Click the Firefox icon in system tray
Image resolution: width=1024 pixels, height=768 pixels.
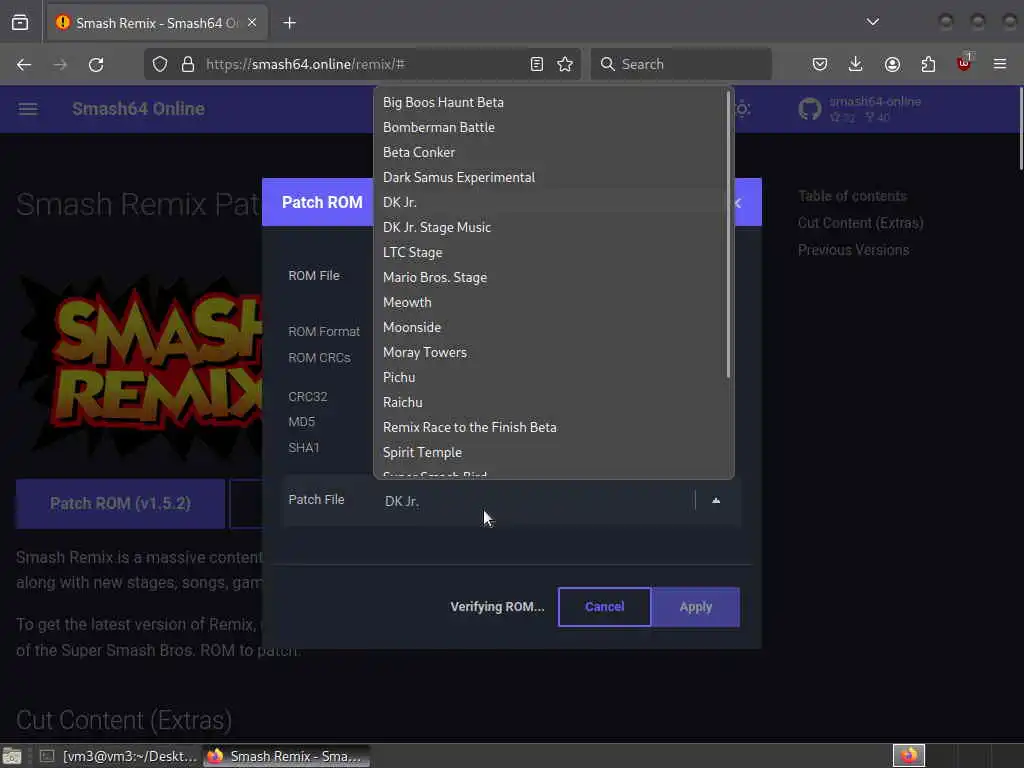(x=909, y=756)
